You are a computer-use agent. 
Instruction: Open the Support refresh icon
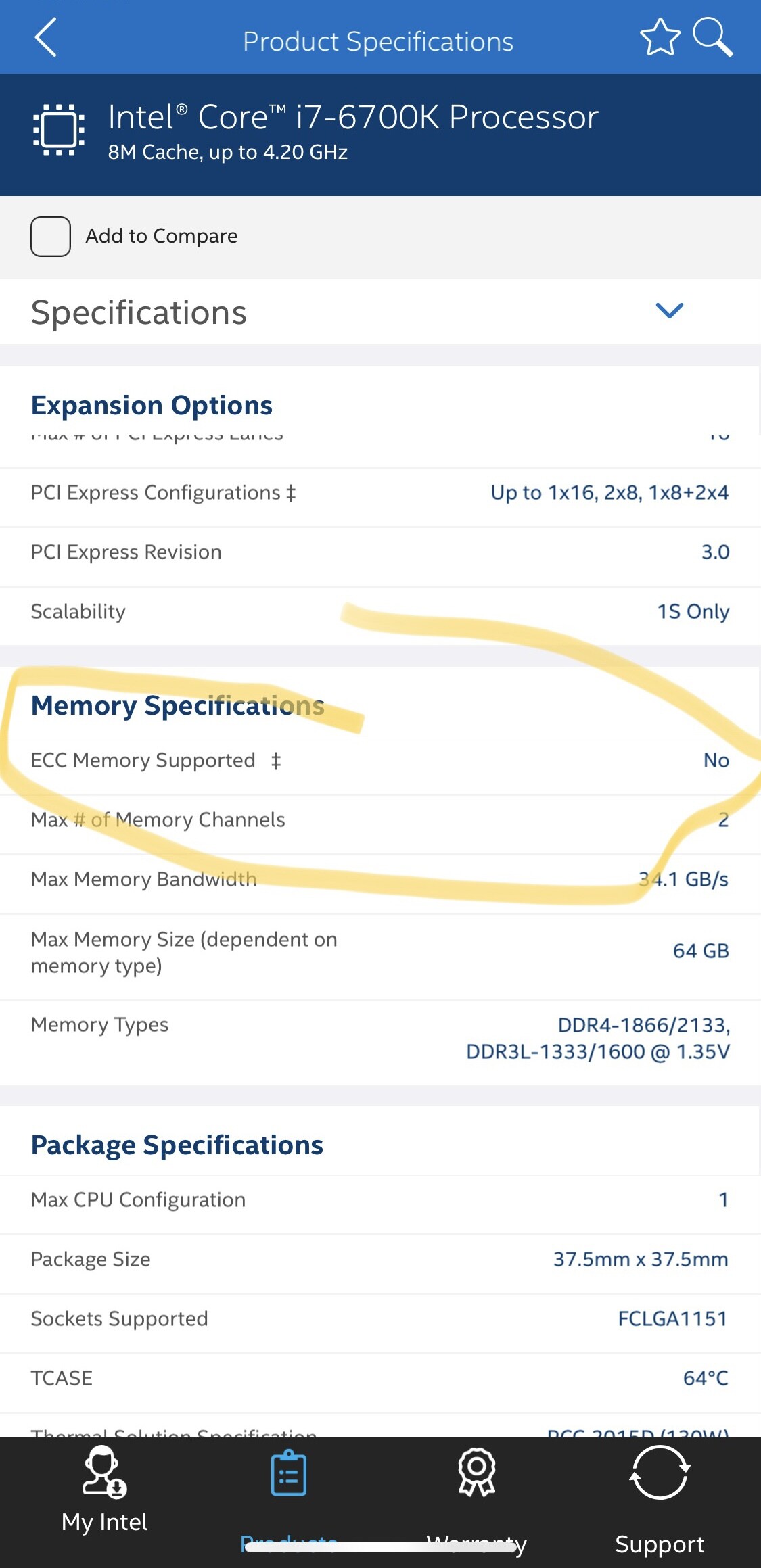[x=660, y=1473]
